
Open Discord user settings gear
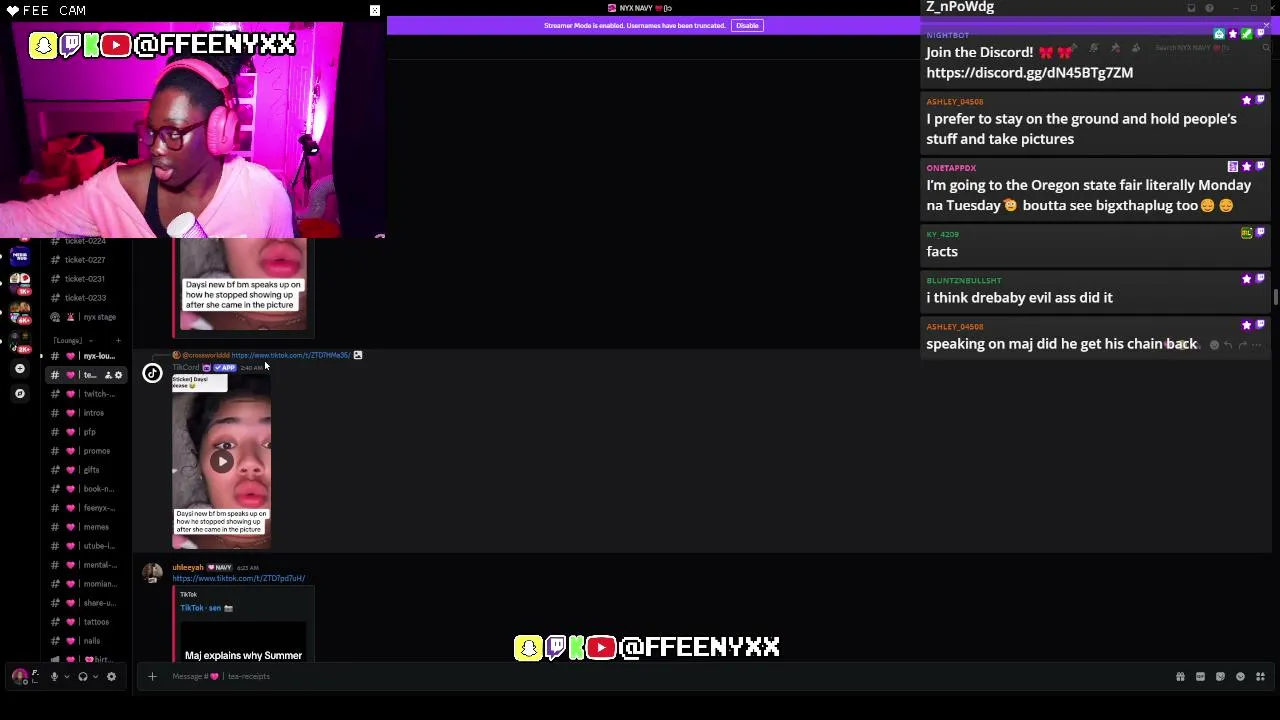tap(111, 676)
